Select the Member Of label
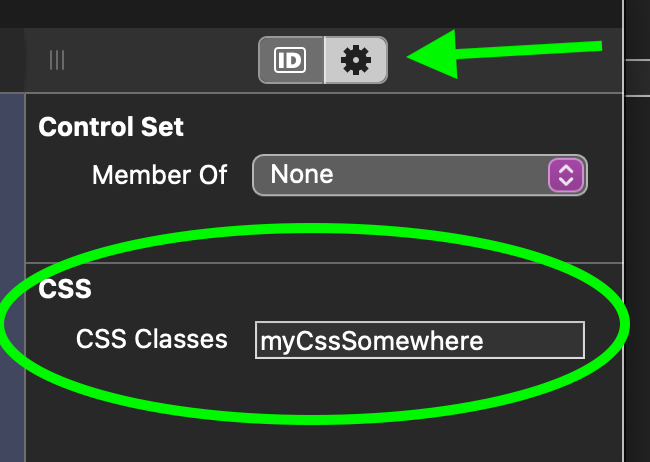Image resolution: width=650 pixels, height=462 pixels. click(160, 175)
